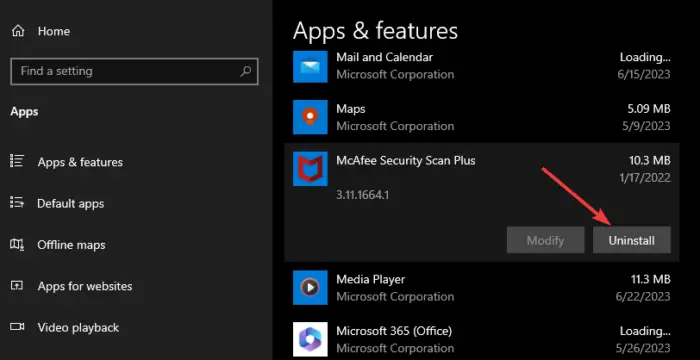Click the Home house icon
The height and width of the screenshot is (360, 700).
click(18, 31)
